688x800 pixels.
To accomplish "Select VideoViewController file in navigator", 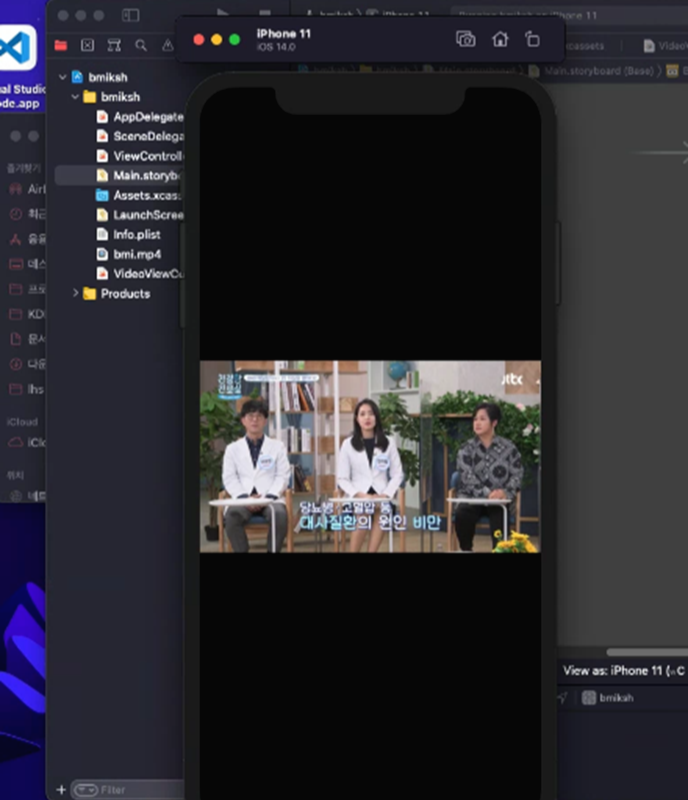I will pos(139,274).
